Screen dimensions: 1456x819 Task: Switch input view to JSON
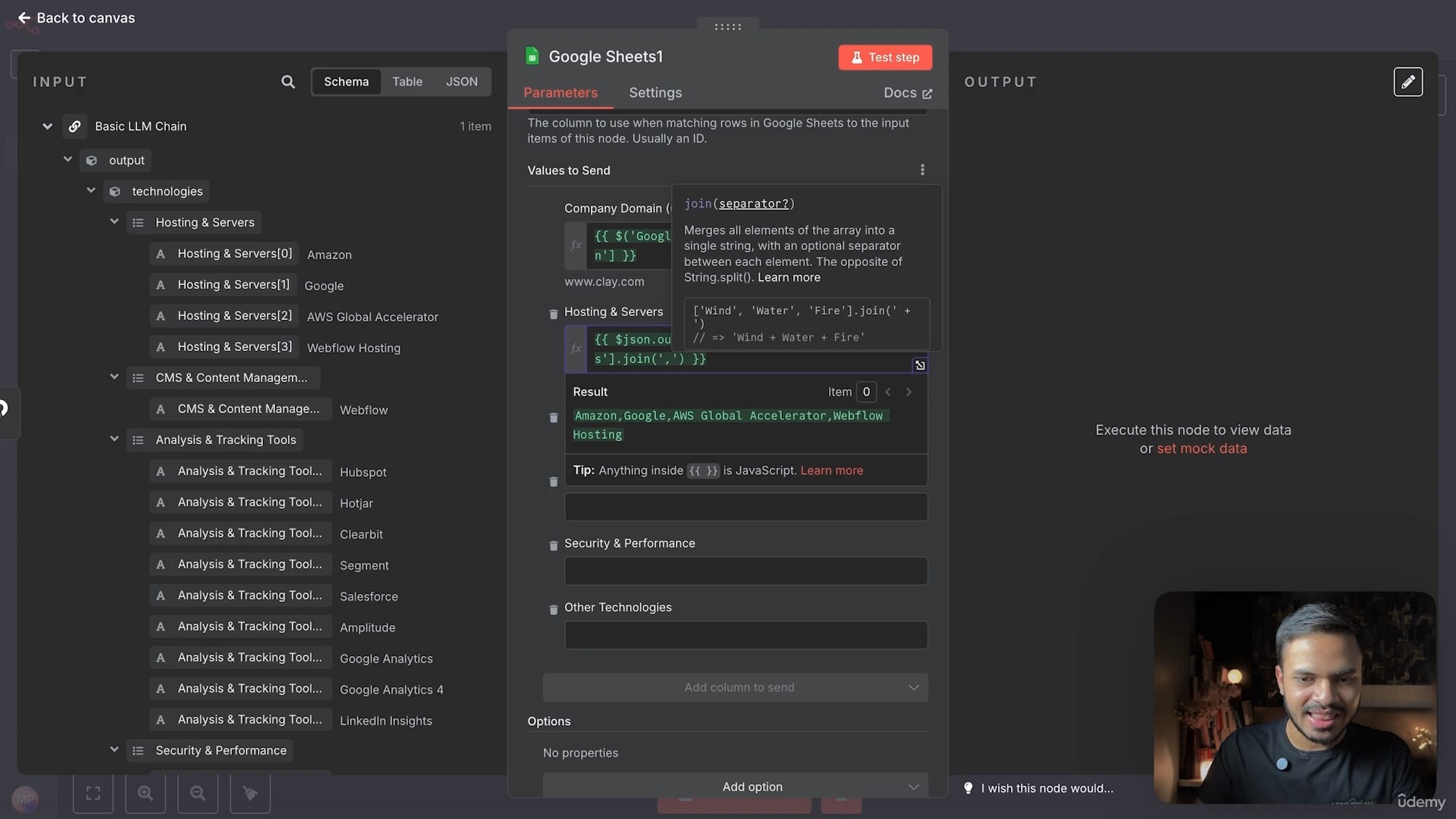coord(461,82)
